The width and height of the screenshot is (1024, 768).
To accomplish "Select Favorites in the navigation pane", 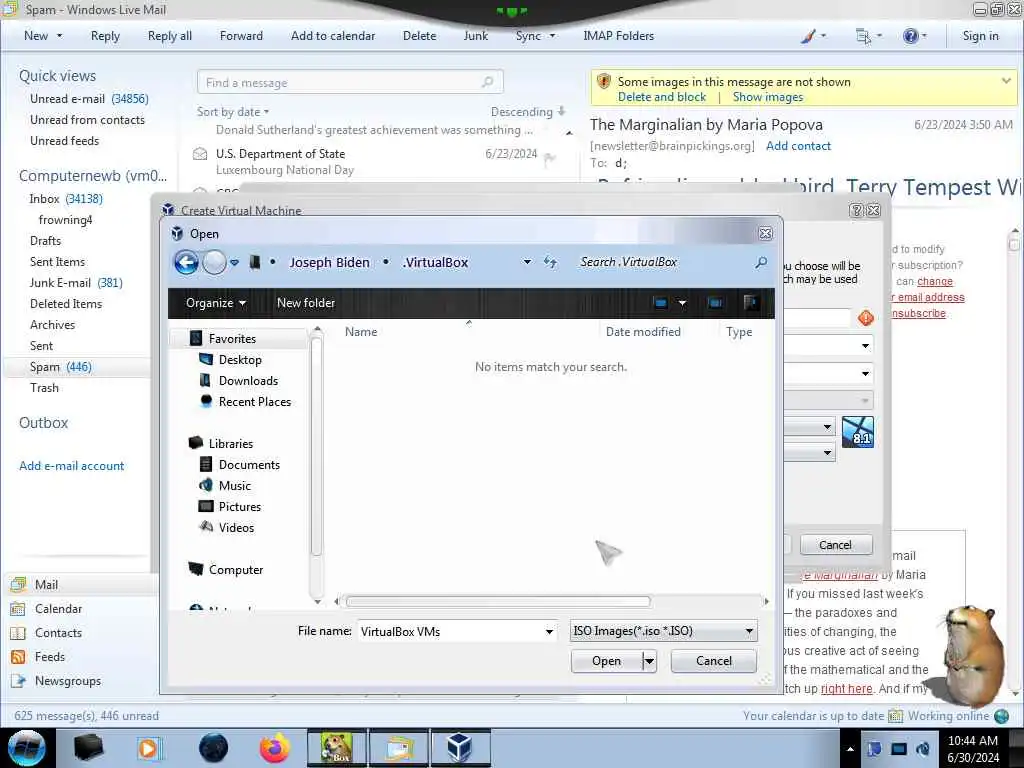I will (x=232, y=338).
